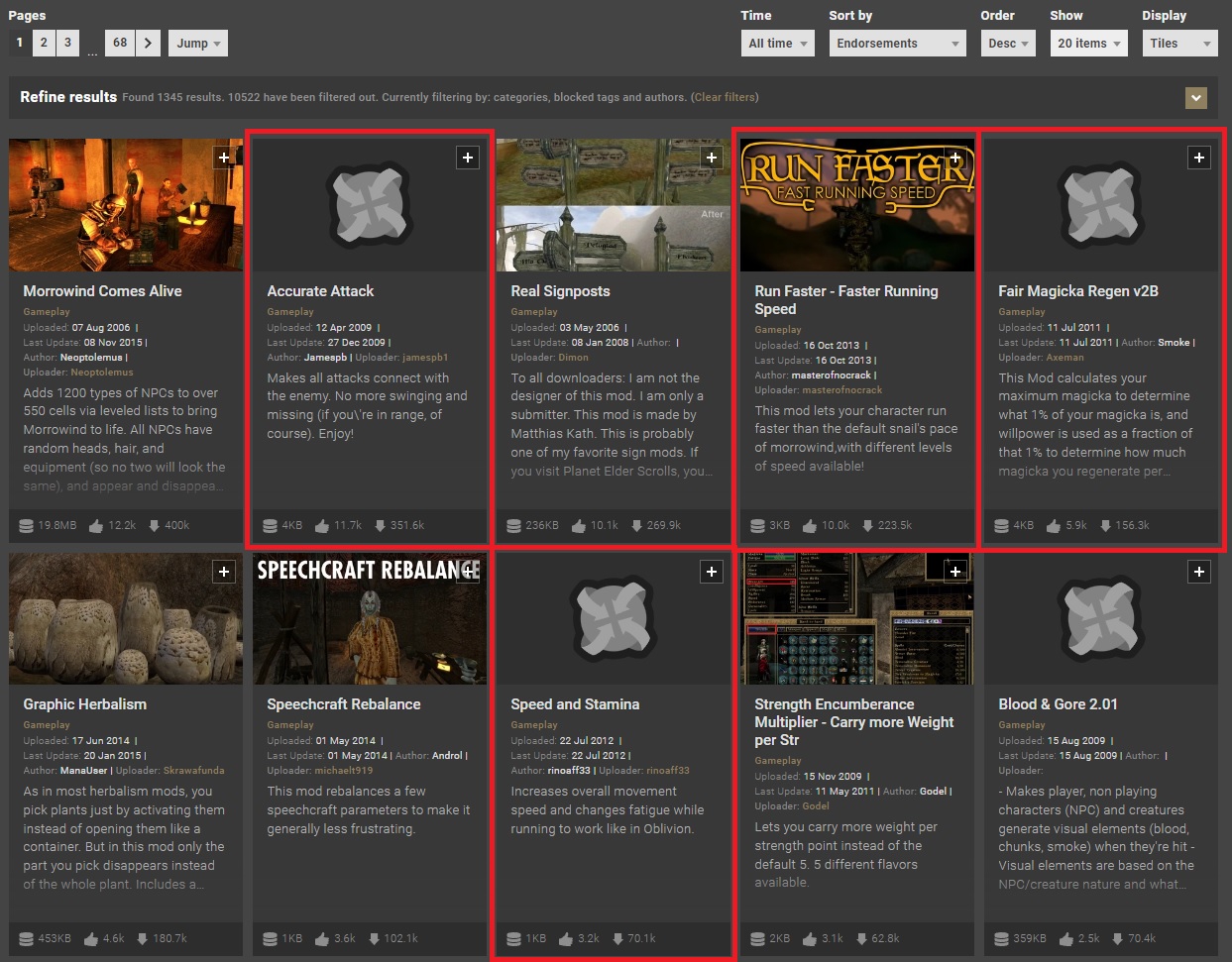1232x962 pixels.
Task: Open Strength Encumbrance Multiplier mod title
Action: coord(854,722)
